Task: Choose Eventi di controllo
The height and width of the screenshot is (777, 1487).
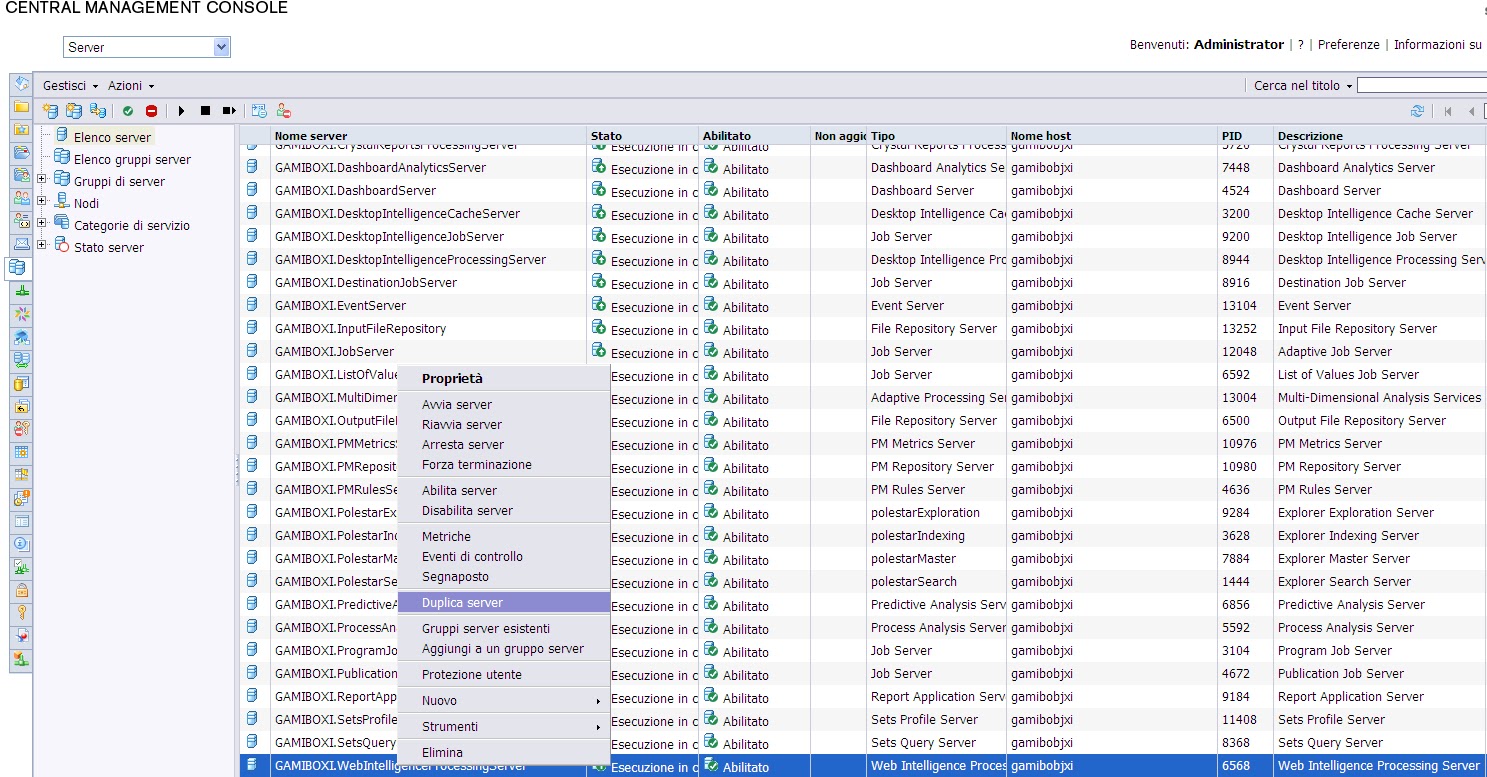Action: 504,557
